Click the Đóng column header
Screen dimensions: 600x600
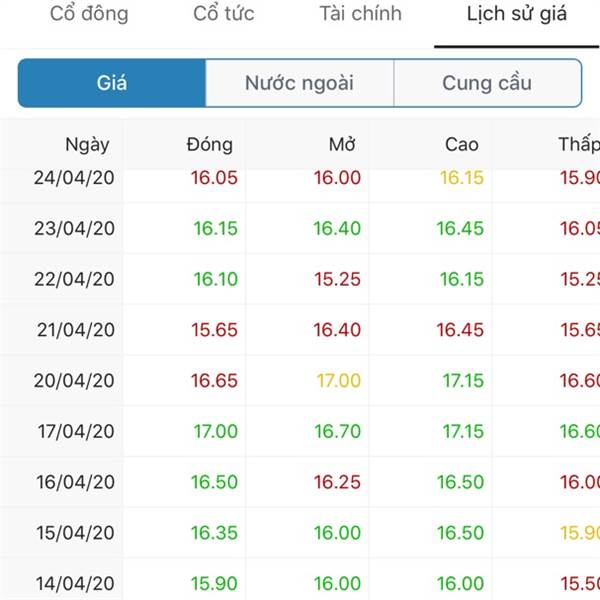[x=210, y=145]
